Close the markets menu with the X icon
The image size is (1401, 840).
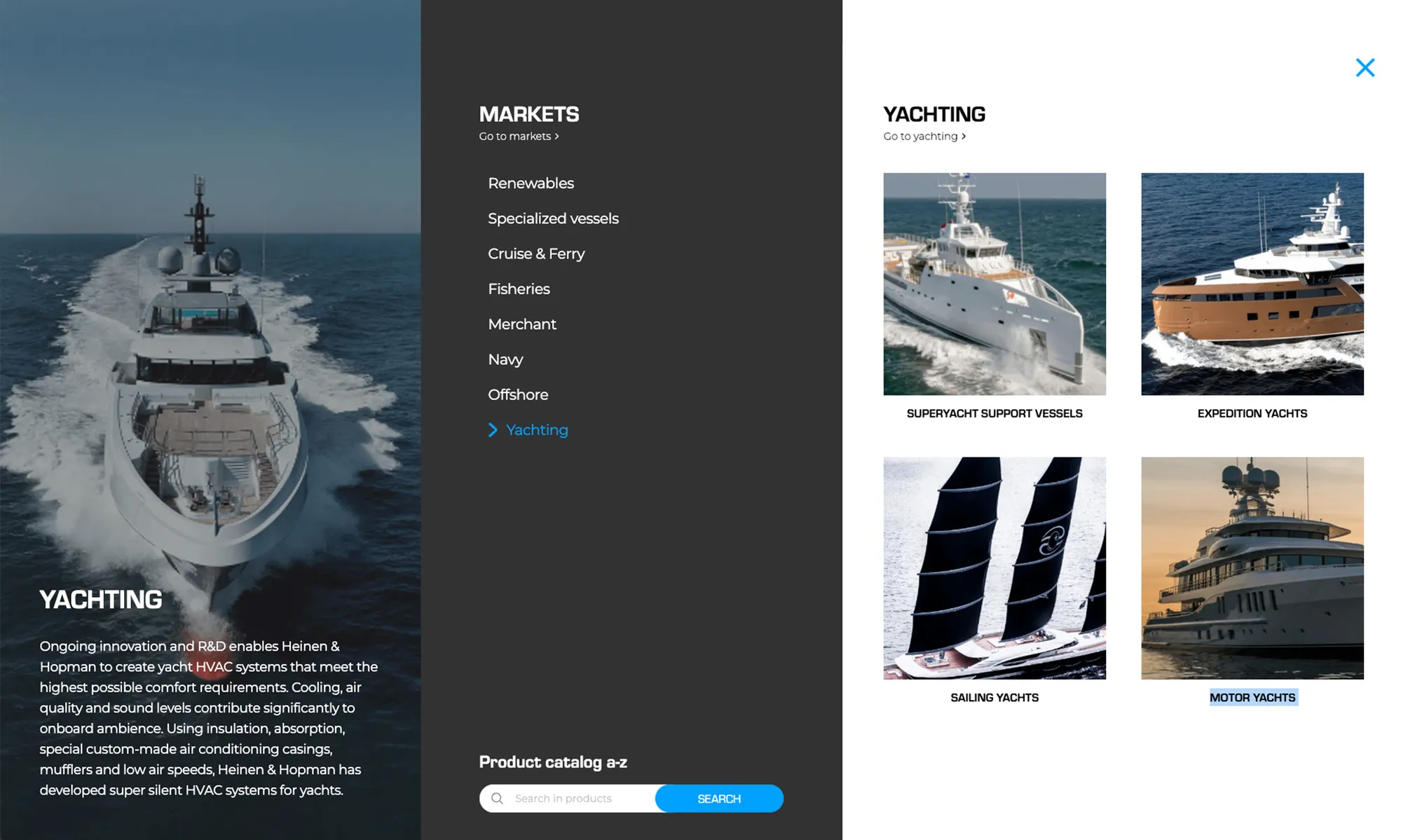[1365, 67]
